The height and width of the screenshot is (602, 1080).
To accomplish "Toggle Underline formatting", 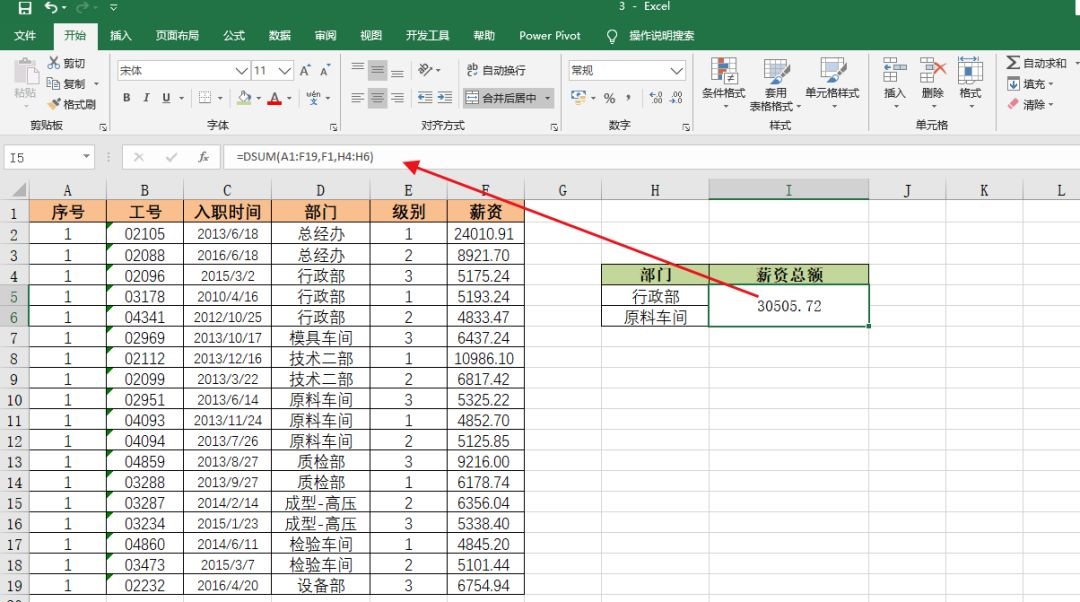I will pos(166,98).
